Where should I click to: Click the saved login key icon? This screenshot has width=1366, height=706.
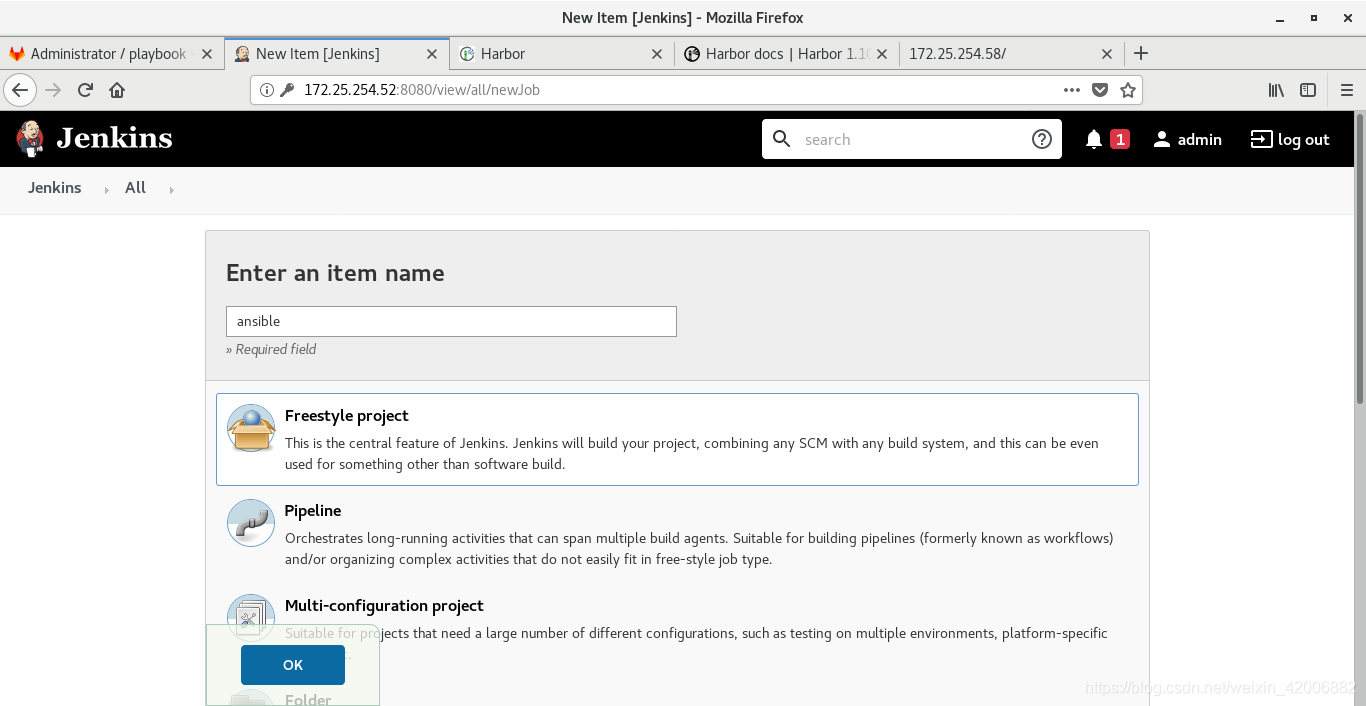[x=287, y=90]
